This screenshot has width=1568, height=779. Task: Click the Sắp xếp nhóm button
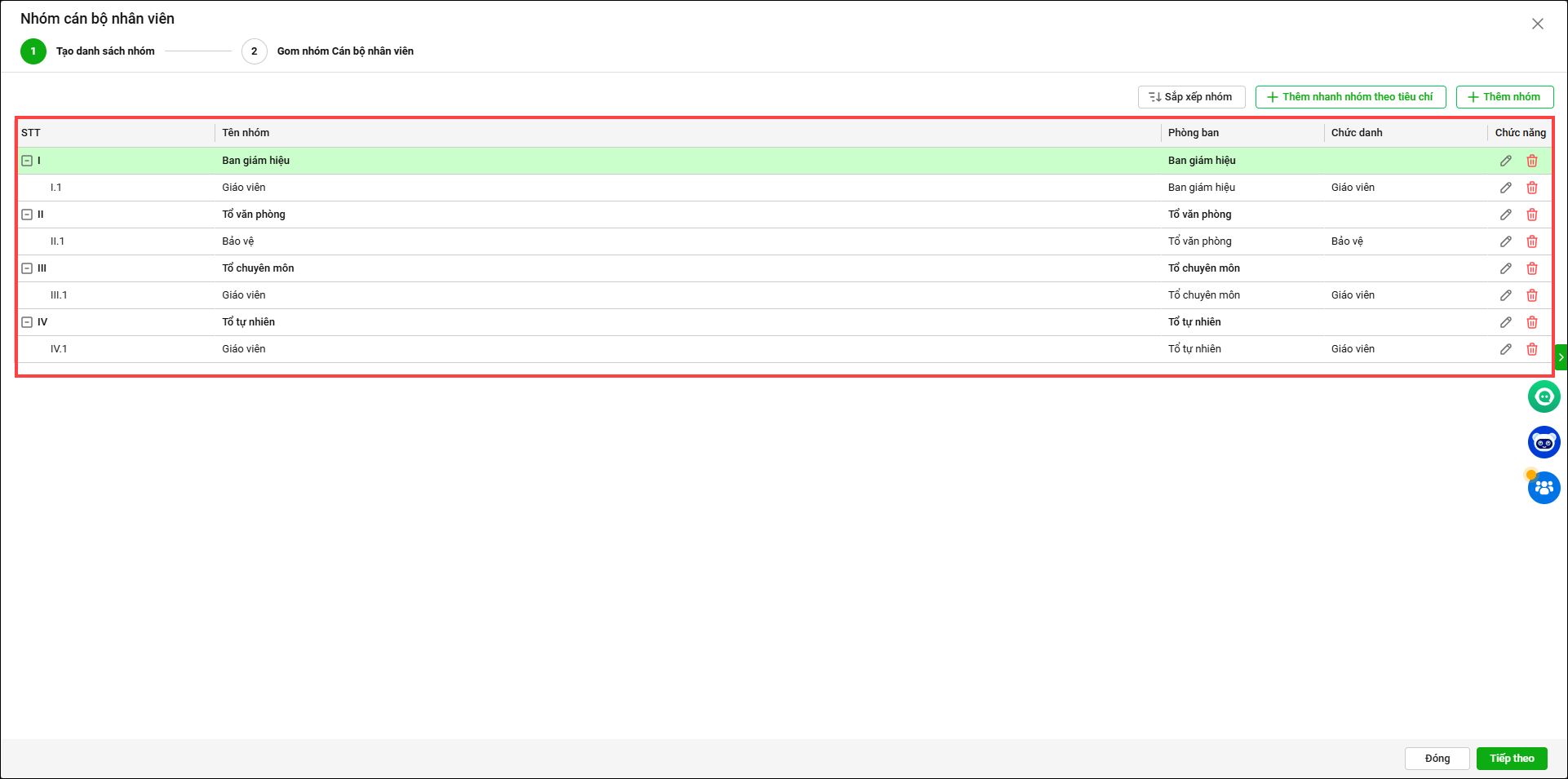pyautogui.click(x=1190, y=97)
